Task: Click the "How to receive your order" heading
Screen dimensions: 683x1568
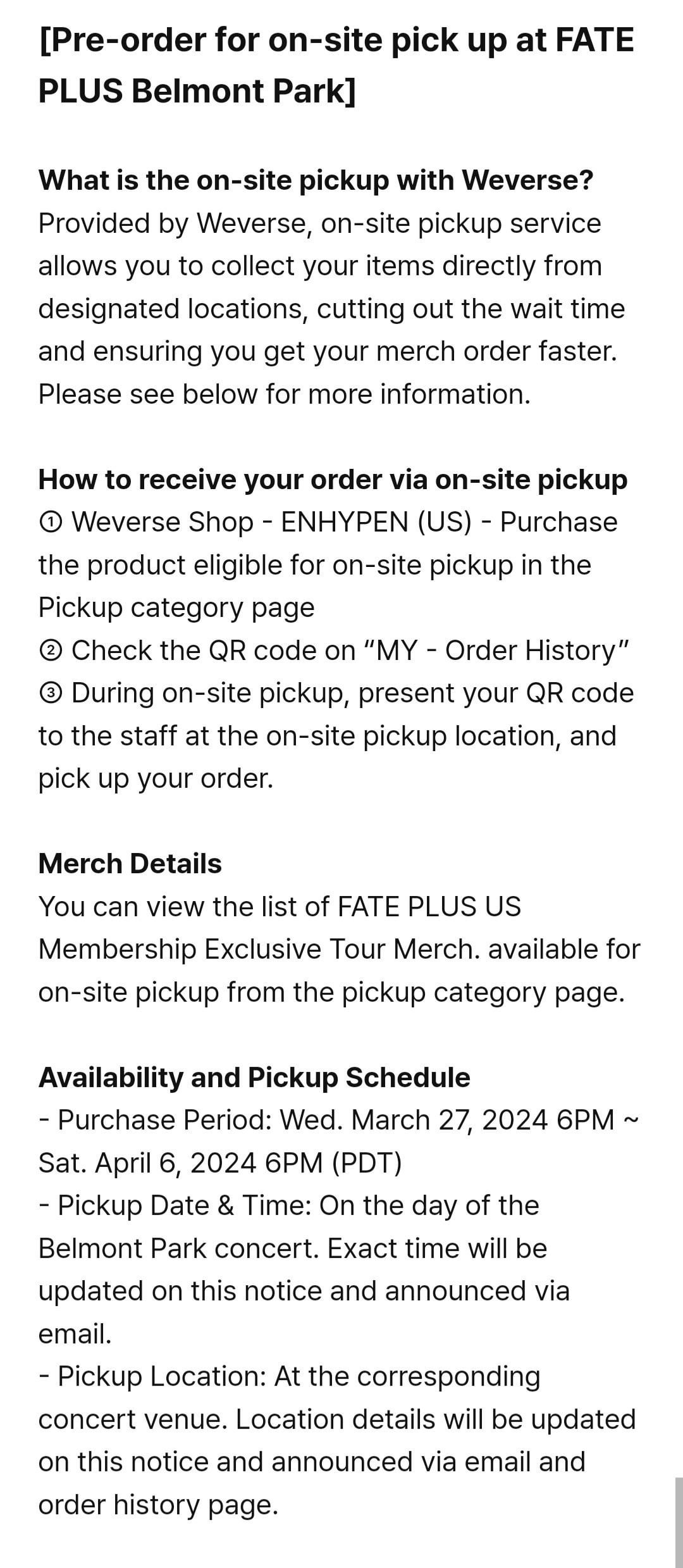Action: 333,480
